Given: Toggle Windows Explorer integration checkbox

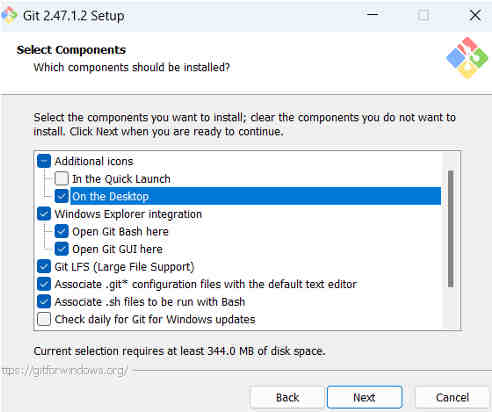Looking at the screenshot, I should pos(44,214).
